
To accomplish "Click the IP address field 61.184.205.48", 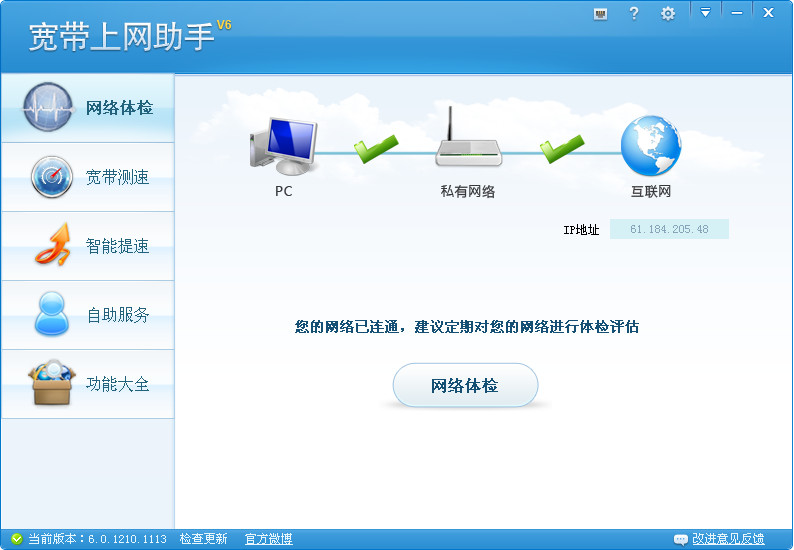I will [x=669, y=229].
